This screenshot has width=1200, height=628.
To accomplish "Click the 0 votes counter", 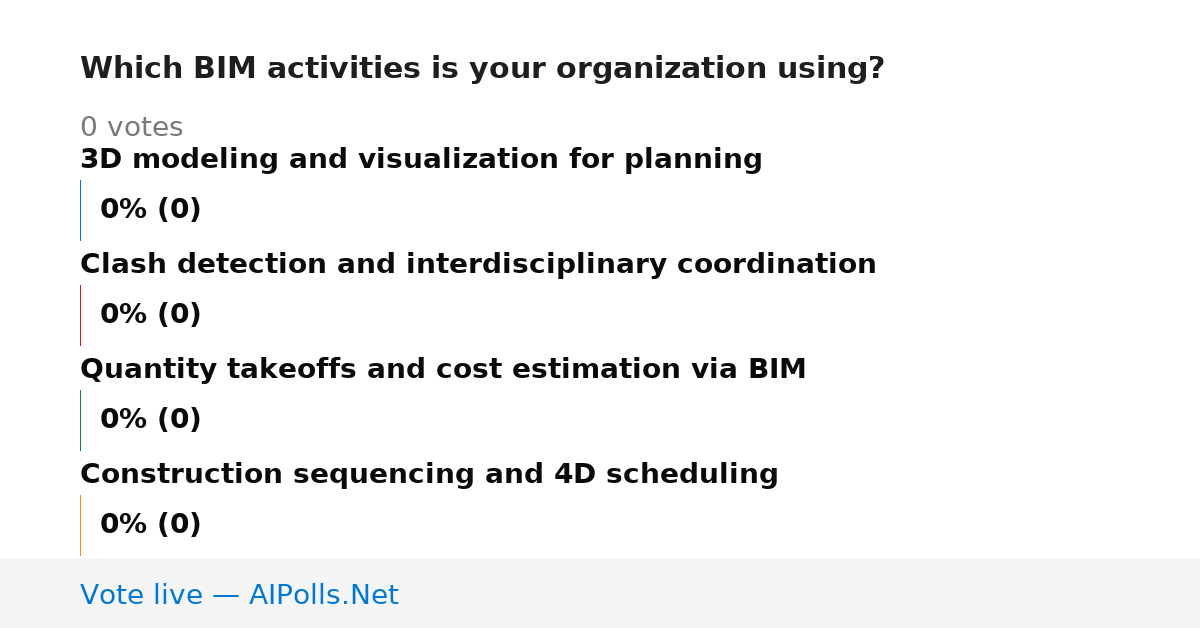I will [131, 128].
